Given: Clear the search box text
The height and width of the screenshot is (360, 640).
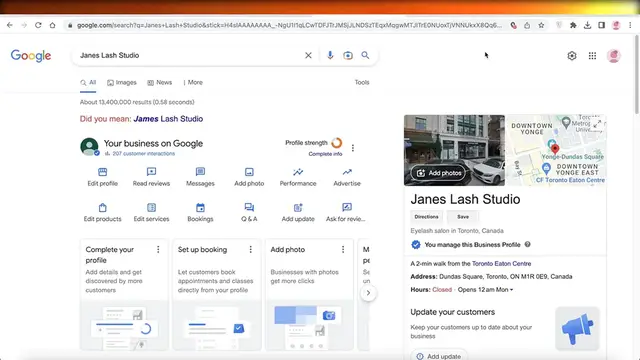Looking at the screenshot, I should pos(308,55).
